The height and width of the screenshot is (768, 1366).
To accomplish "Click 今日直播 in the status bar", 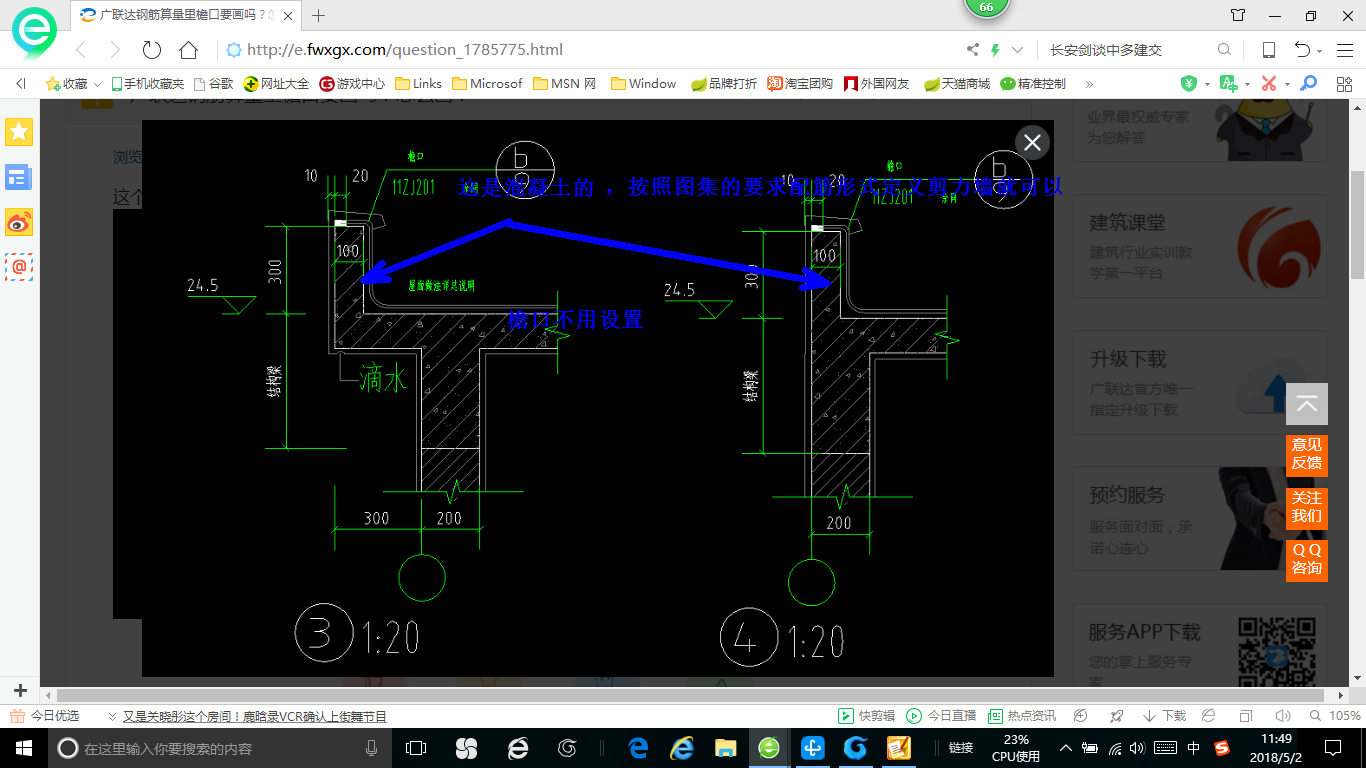I will click(941, 716).
